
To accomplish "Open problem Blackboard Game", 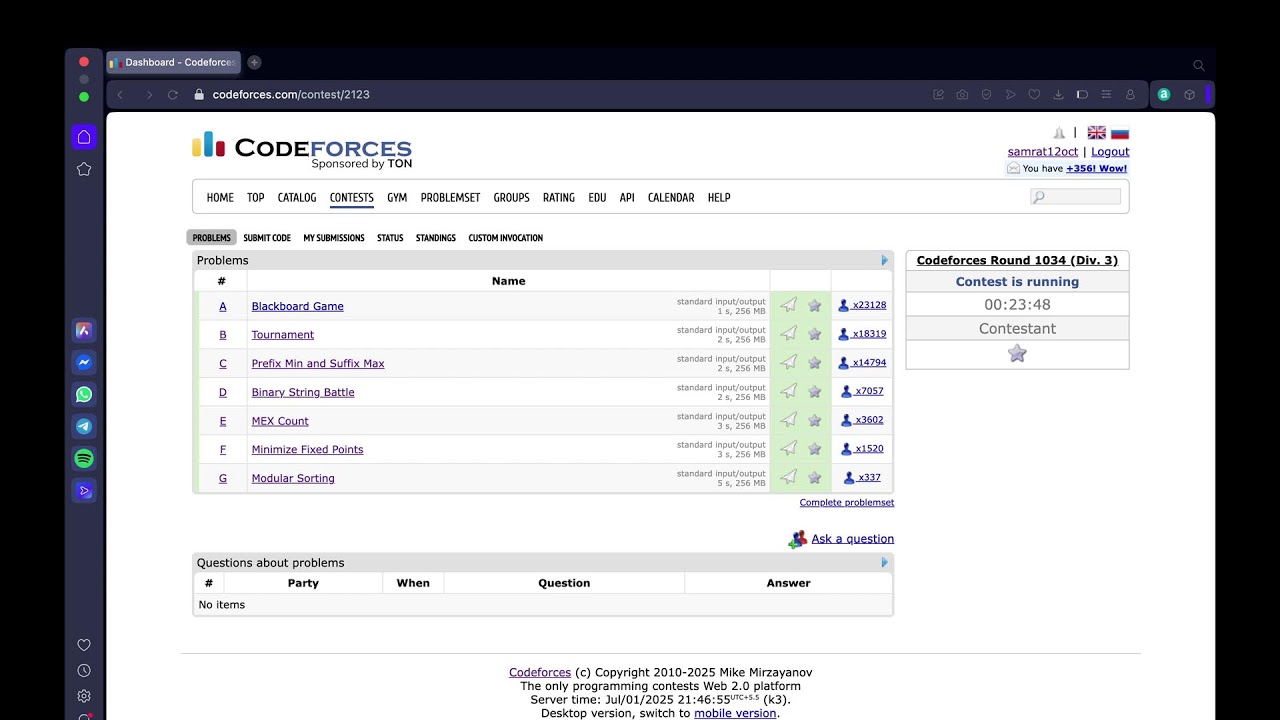I will pos(297,306).
